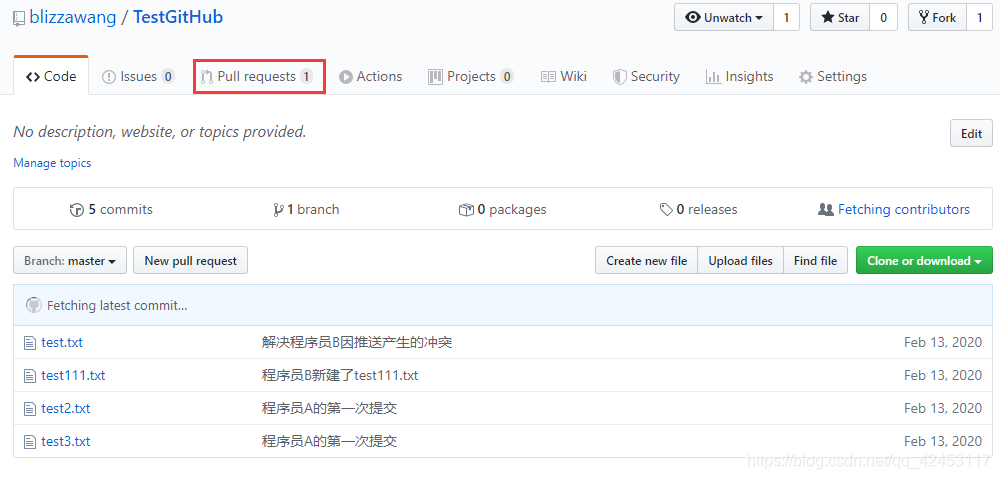1000x479 pixels.
Task: Open the blizzawang user profile link
Action: (x=73, y=17)
